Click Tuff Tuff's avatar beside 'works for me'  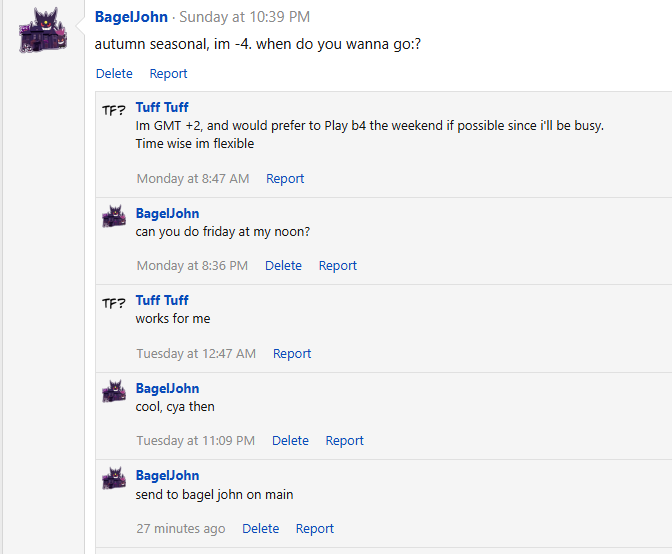[x=114, y=303]
